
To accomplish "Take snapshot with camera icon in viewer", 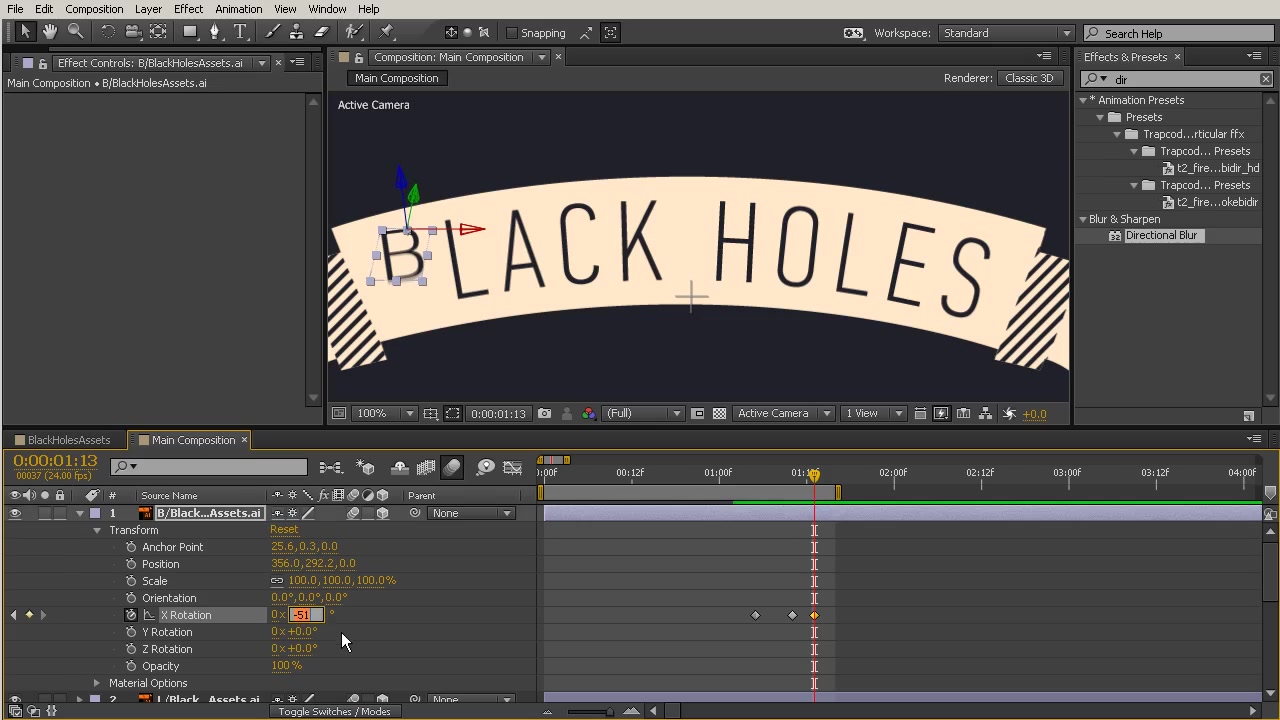I will click(x=544, y=413).
